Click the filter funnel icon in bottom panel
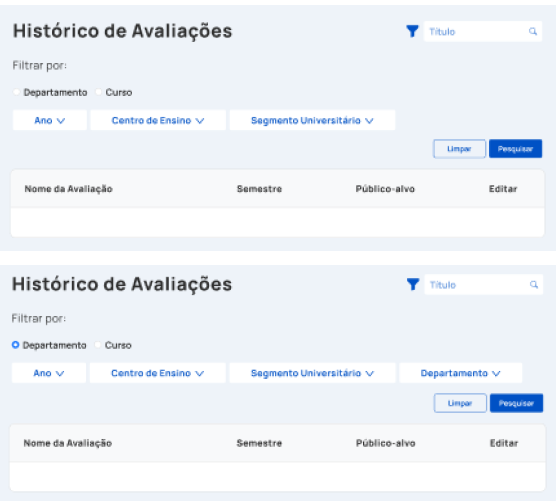This screenshot has width=556, height=501. point(413,284)
